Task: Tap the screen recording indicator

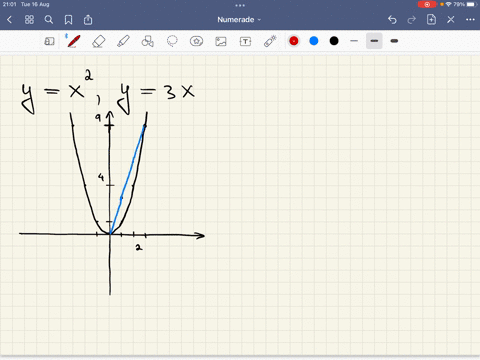Action: 427,4
